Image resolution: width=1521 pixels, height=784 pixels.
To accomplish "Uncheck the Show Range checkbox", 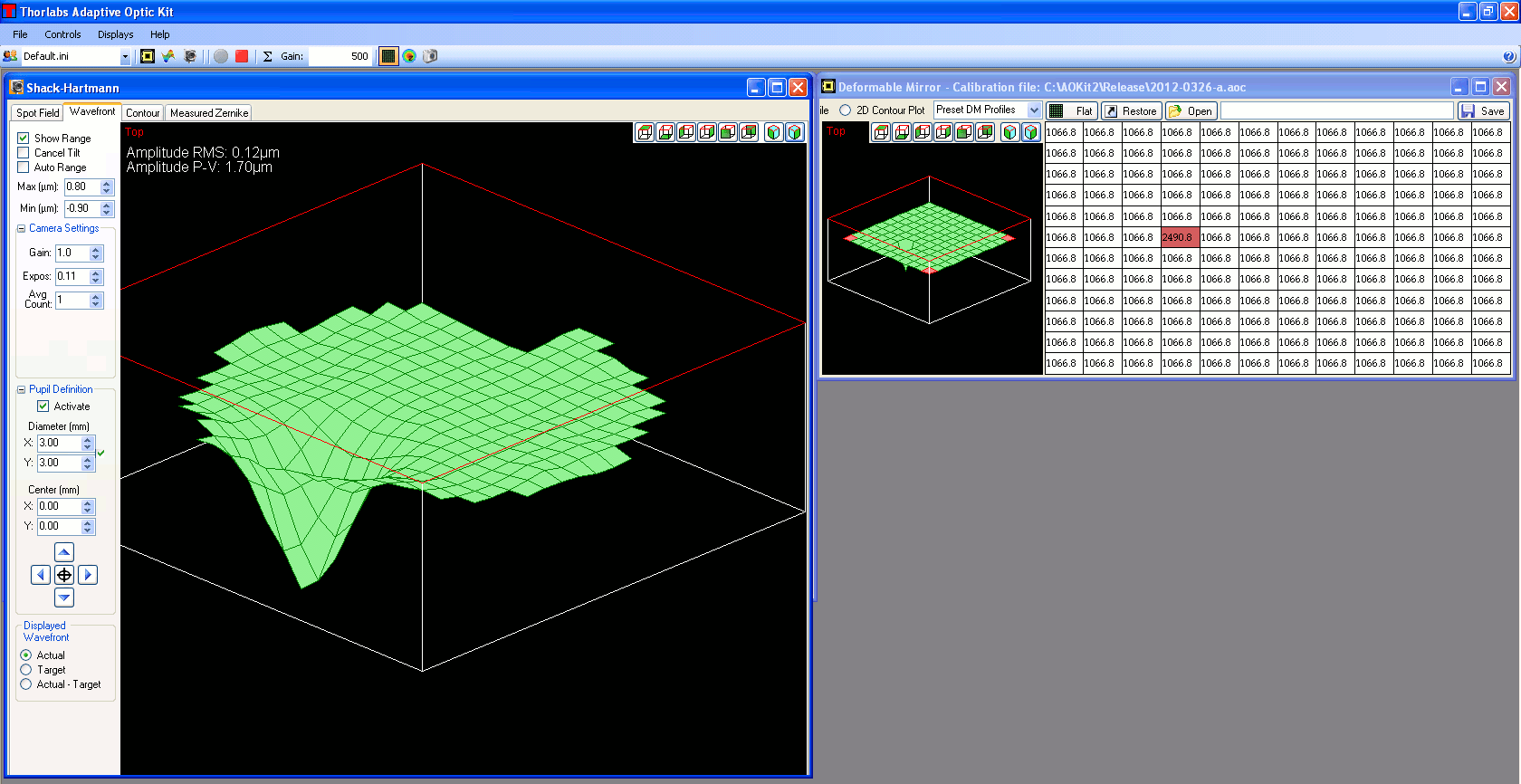I will pyautogui.click(x=24, y=139).
